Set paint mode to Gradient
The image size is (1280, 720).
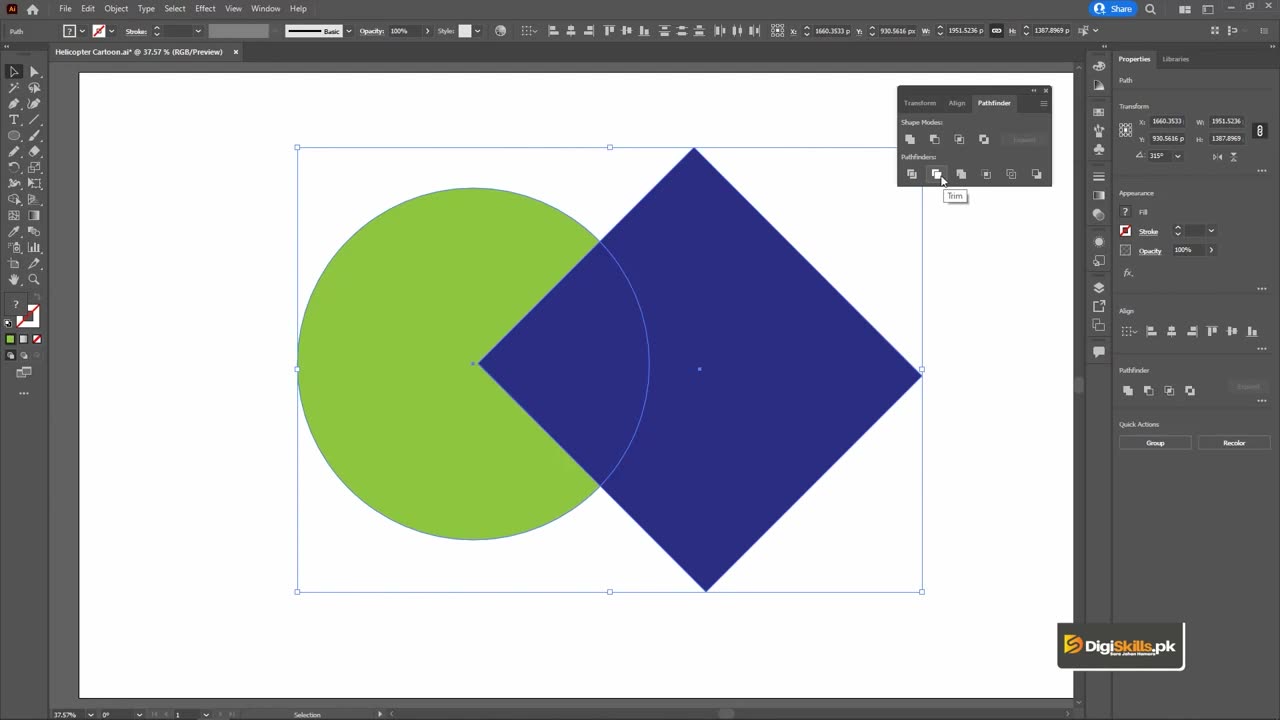point(24,339)
